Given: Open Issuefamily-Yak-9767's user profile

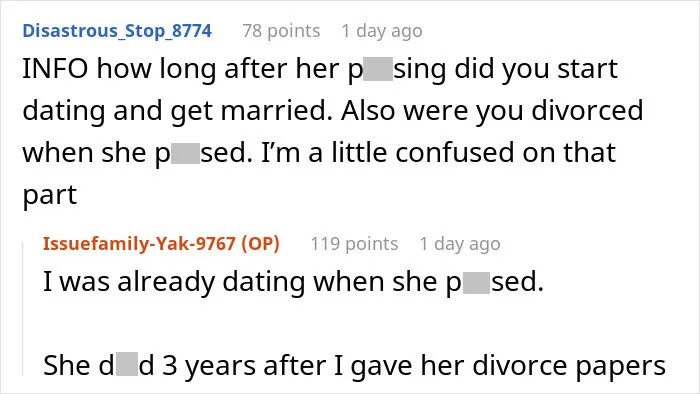Looking at the screenshot, I should tap(140, 244).
